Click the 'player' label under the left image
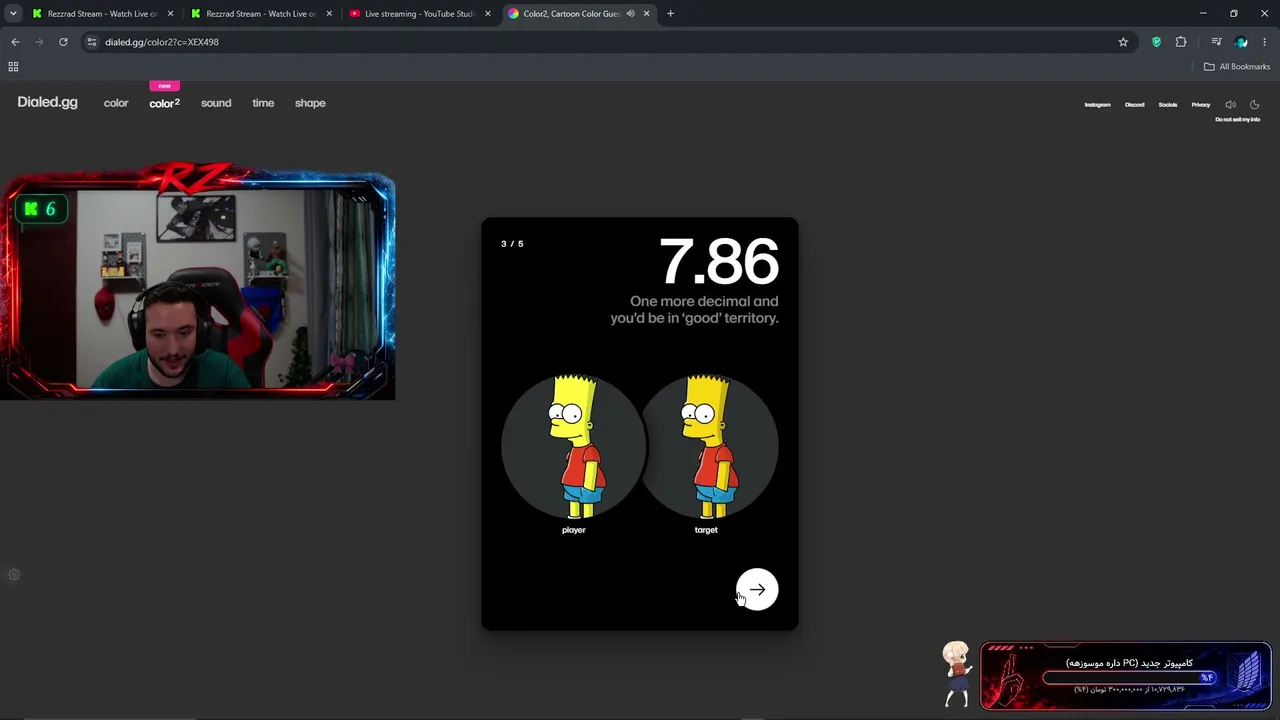Viewport: 1280px width, 720px height. 574,530
